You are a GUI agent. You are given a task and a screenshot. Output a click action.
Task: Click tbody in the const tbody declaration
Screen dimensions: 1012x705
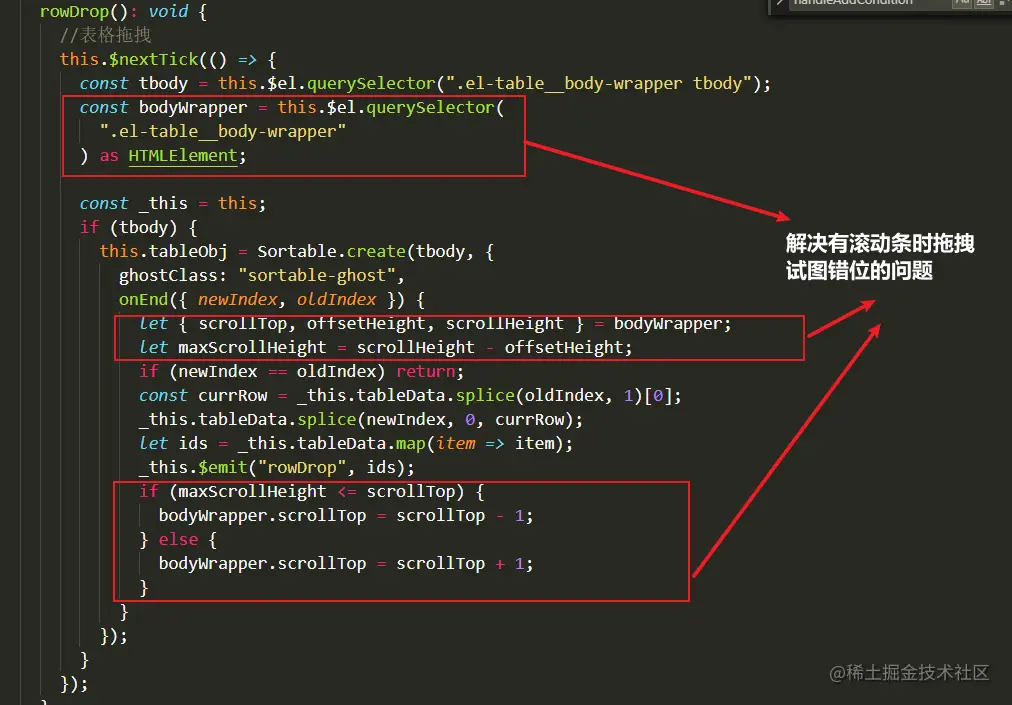163,83
